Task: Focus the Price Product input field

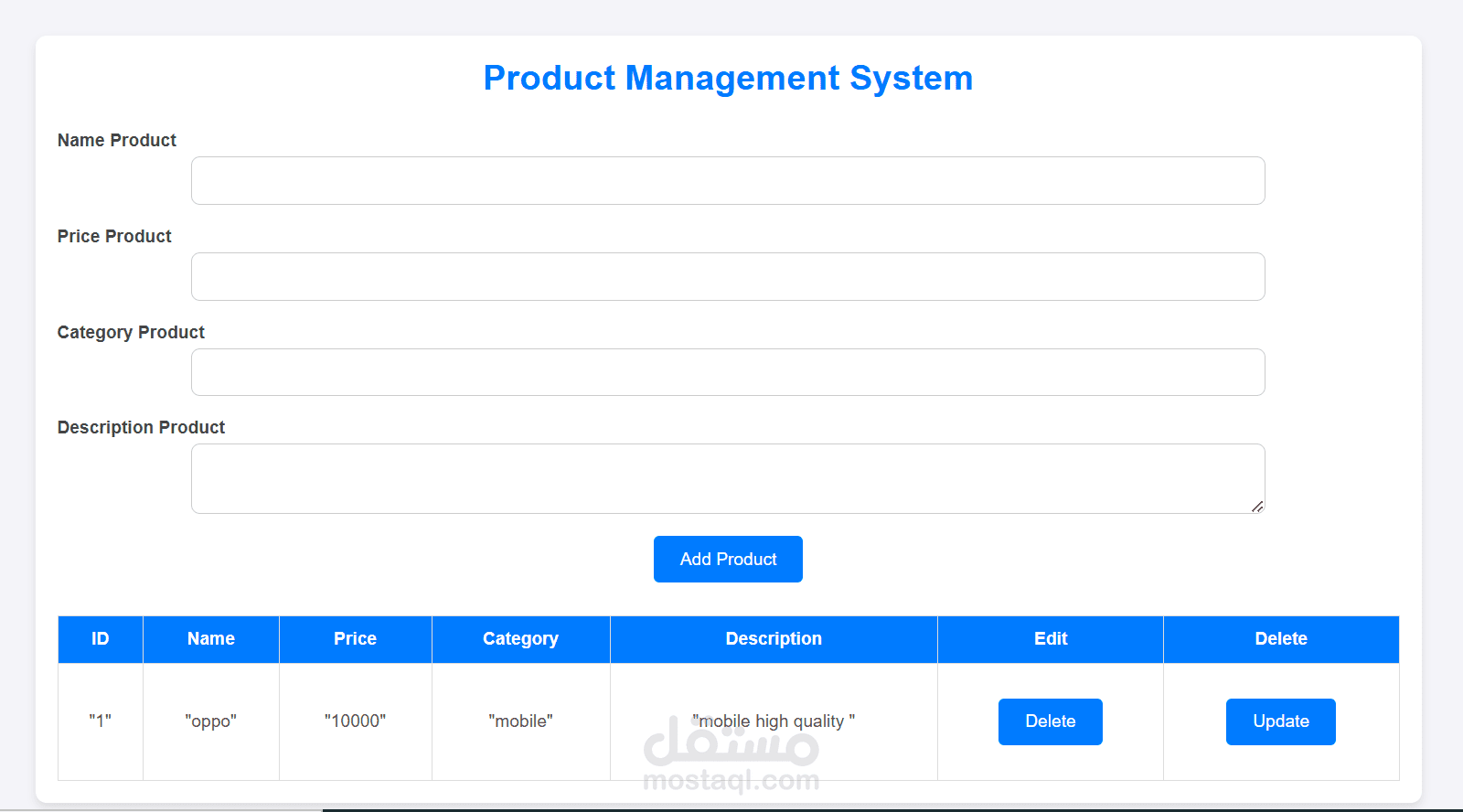Action: pyautogui.click(x=728, y=276)
